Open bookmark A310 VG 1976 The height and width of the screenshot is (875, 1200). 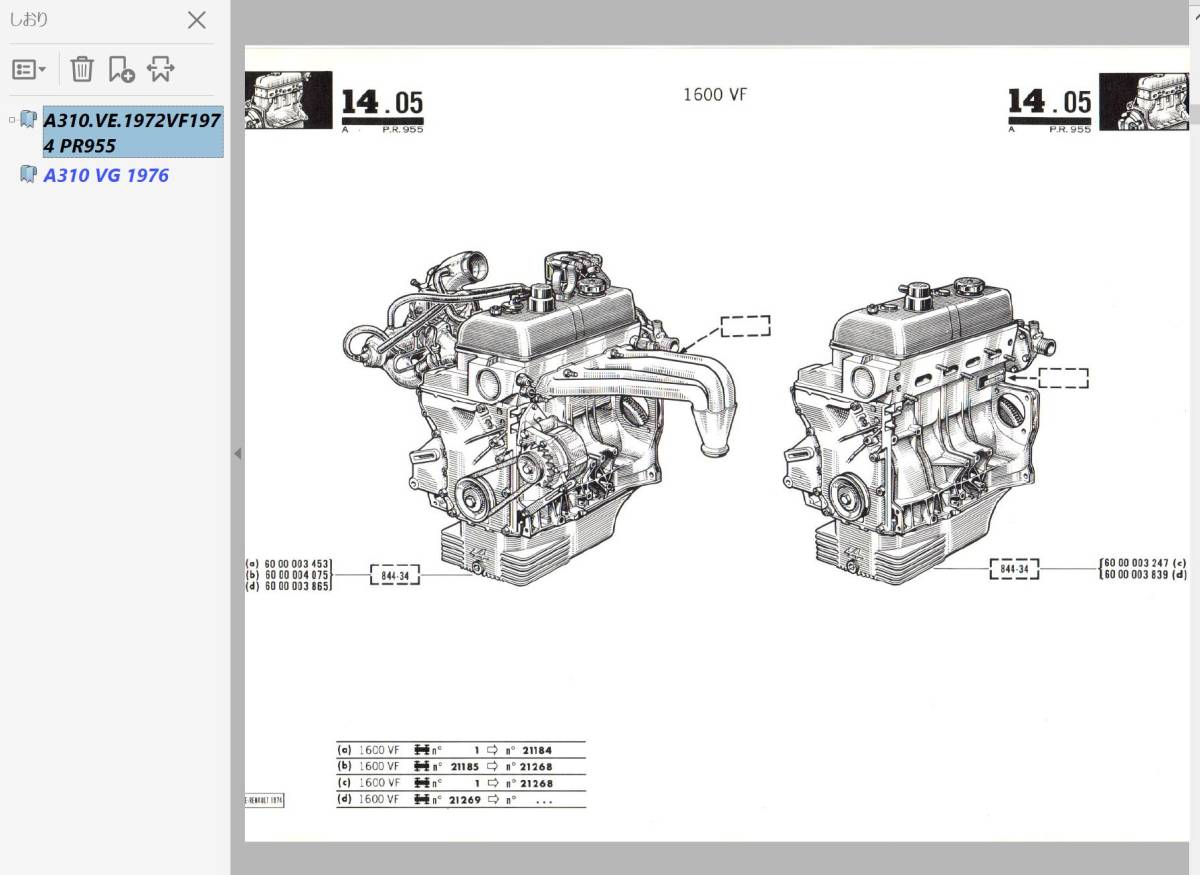[106, 175]
